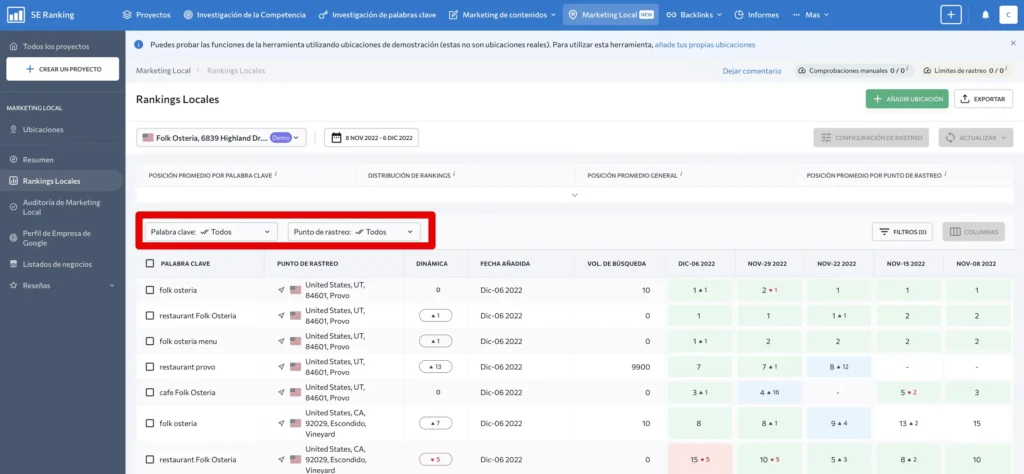Click location arrow icon in restaurant provo row
This screenshot has height=474, width=1024.
281,367
